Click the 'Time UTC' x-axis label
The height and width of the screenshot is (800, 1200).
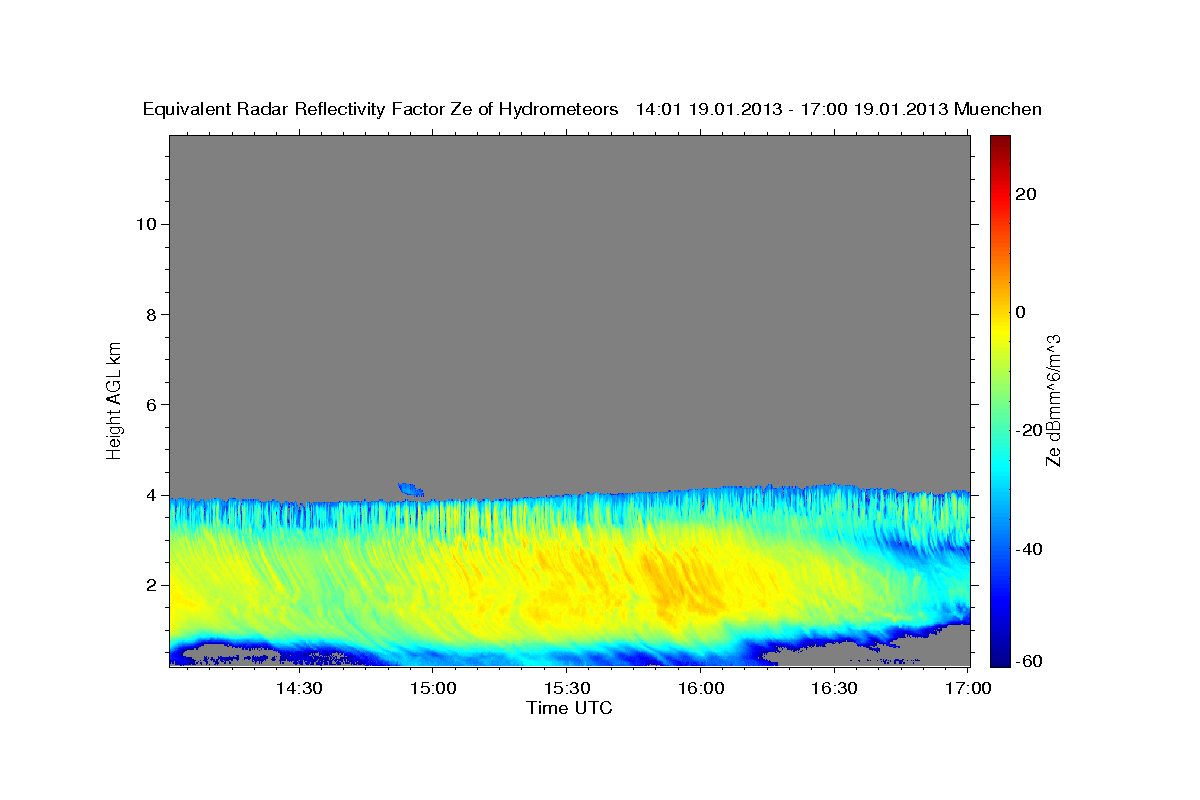click(569, 708)
